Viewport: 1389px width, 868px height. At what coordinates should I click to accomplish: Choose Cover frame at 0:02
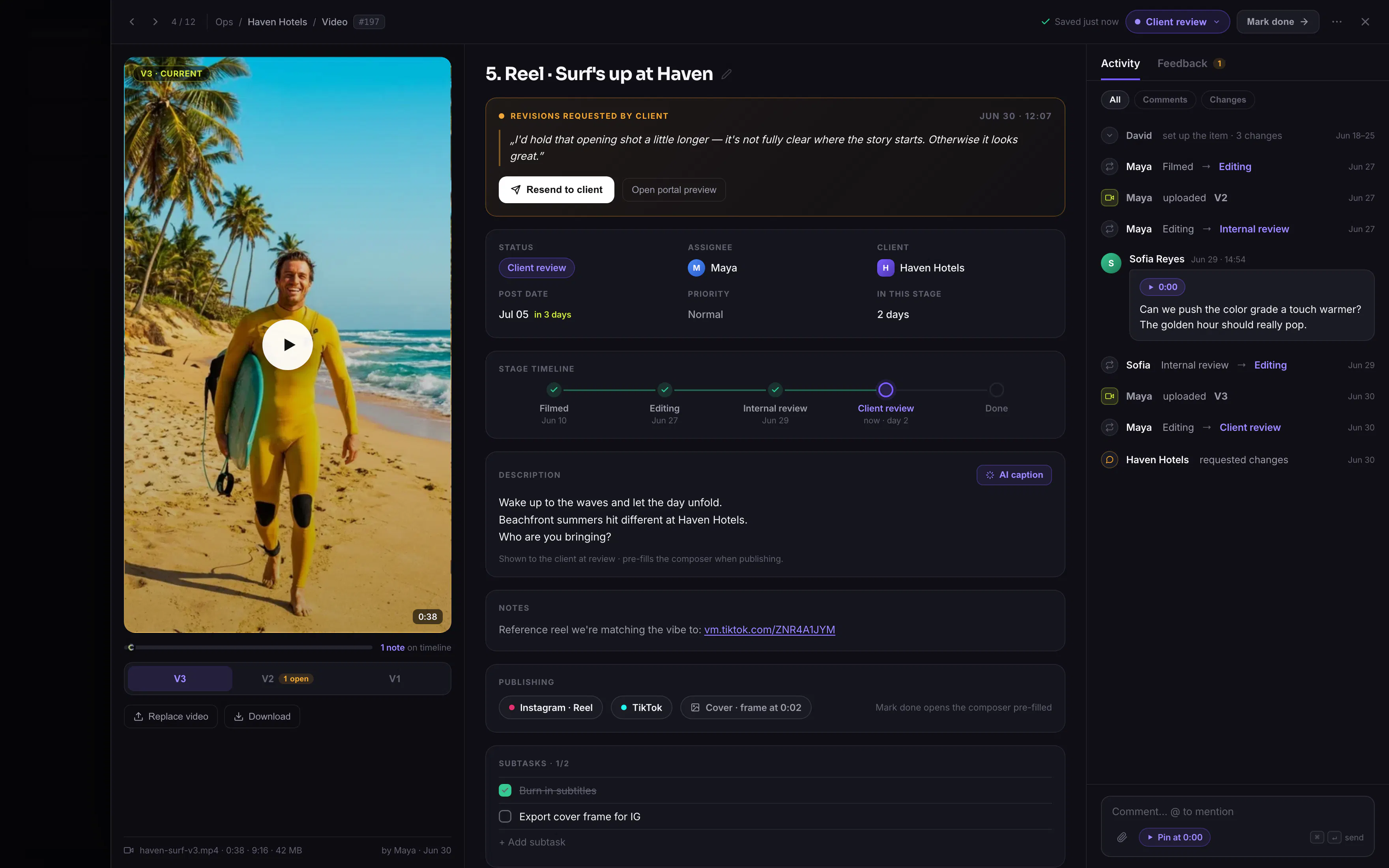(x=745, y=707)
